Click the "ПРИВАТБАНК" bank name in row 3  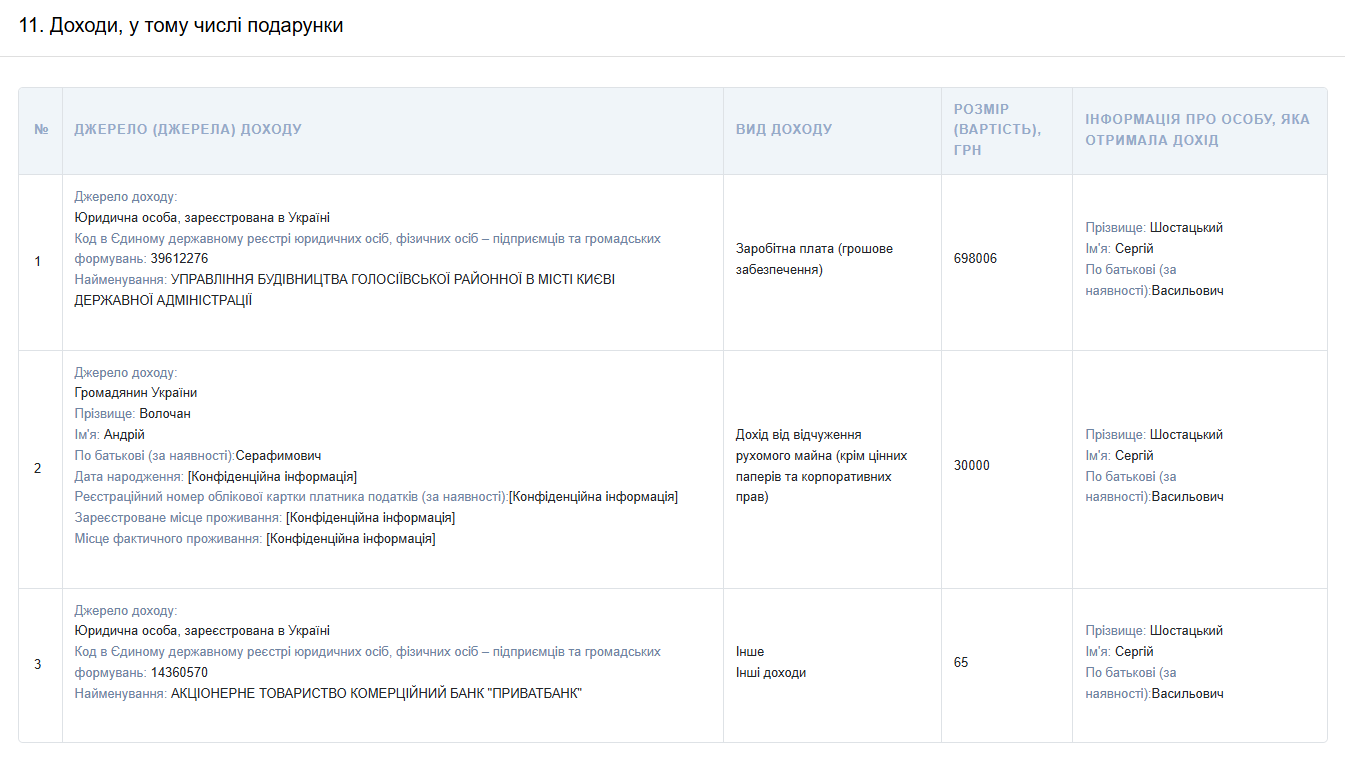(x=376, y=694)
